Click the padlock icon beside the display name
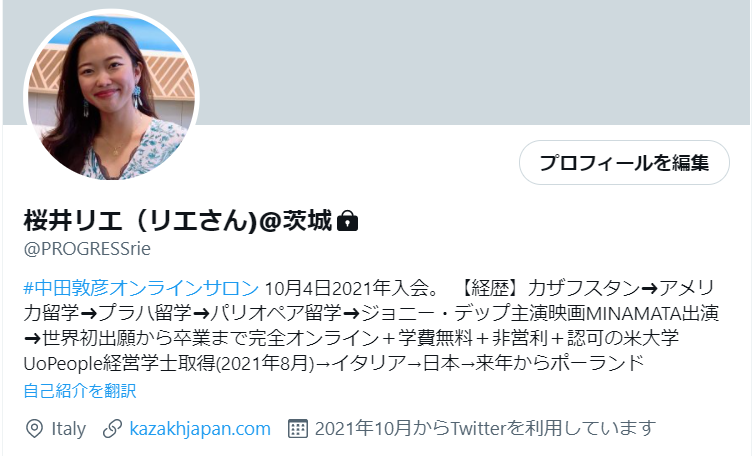752x456 pixels. [347, 222]
